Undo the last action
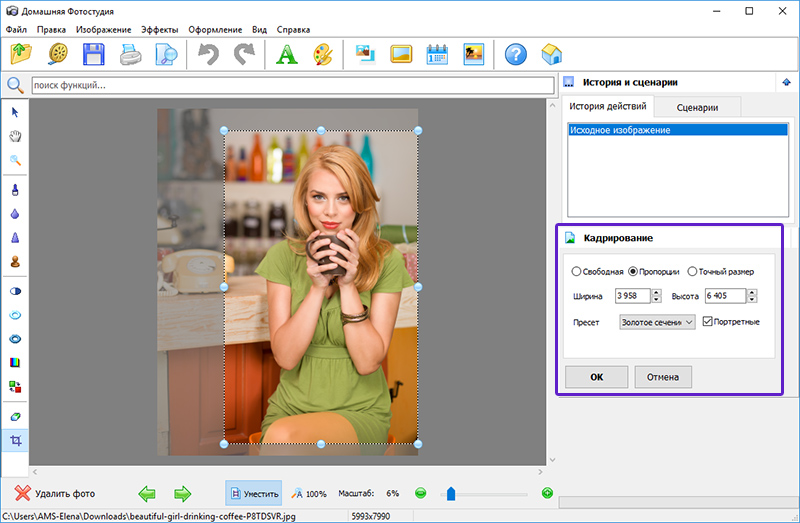Screen dimensions: 800x523 pos(208,54)
